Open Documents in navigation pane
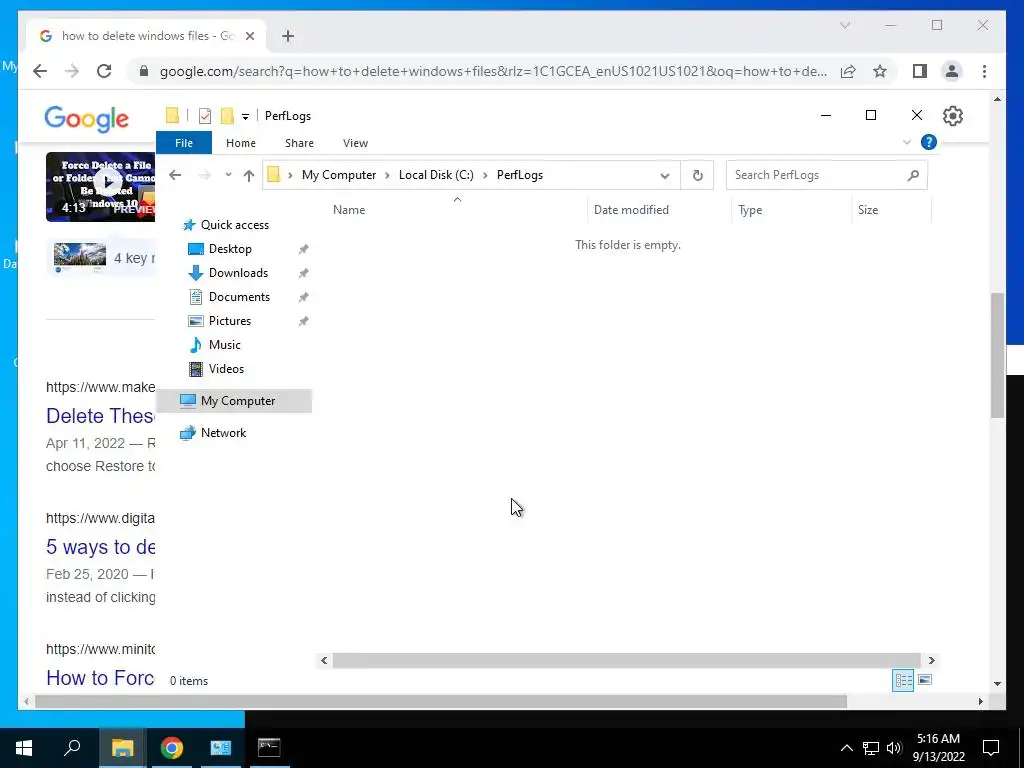This screenshot has height=768, width=1024. click(x=239, y=297)
